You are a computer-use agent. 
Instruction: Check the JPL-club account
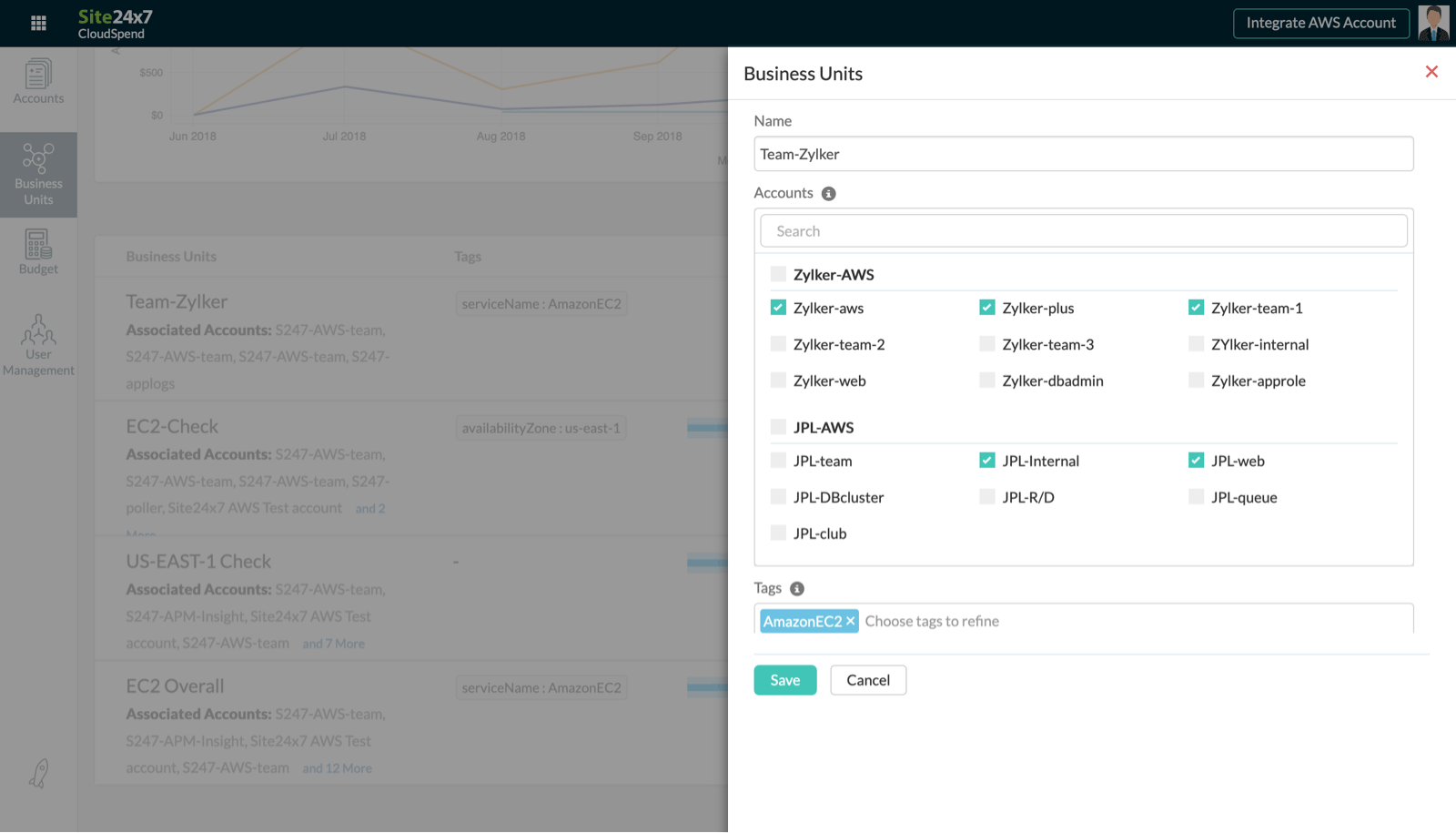(778, 533)
